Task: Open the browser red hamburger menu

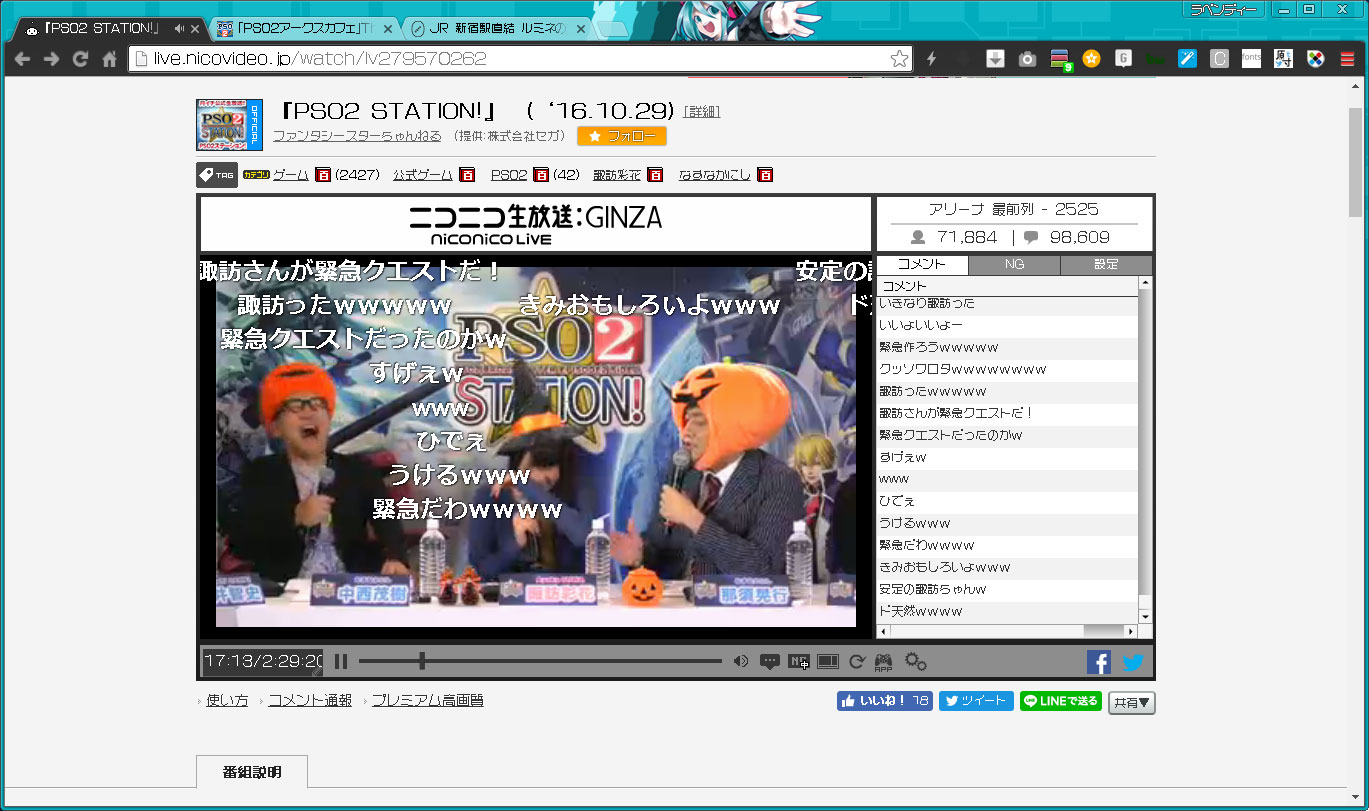Action: tap(1347, 59)
